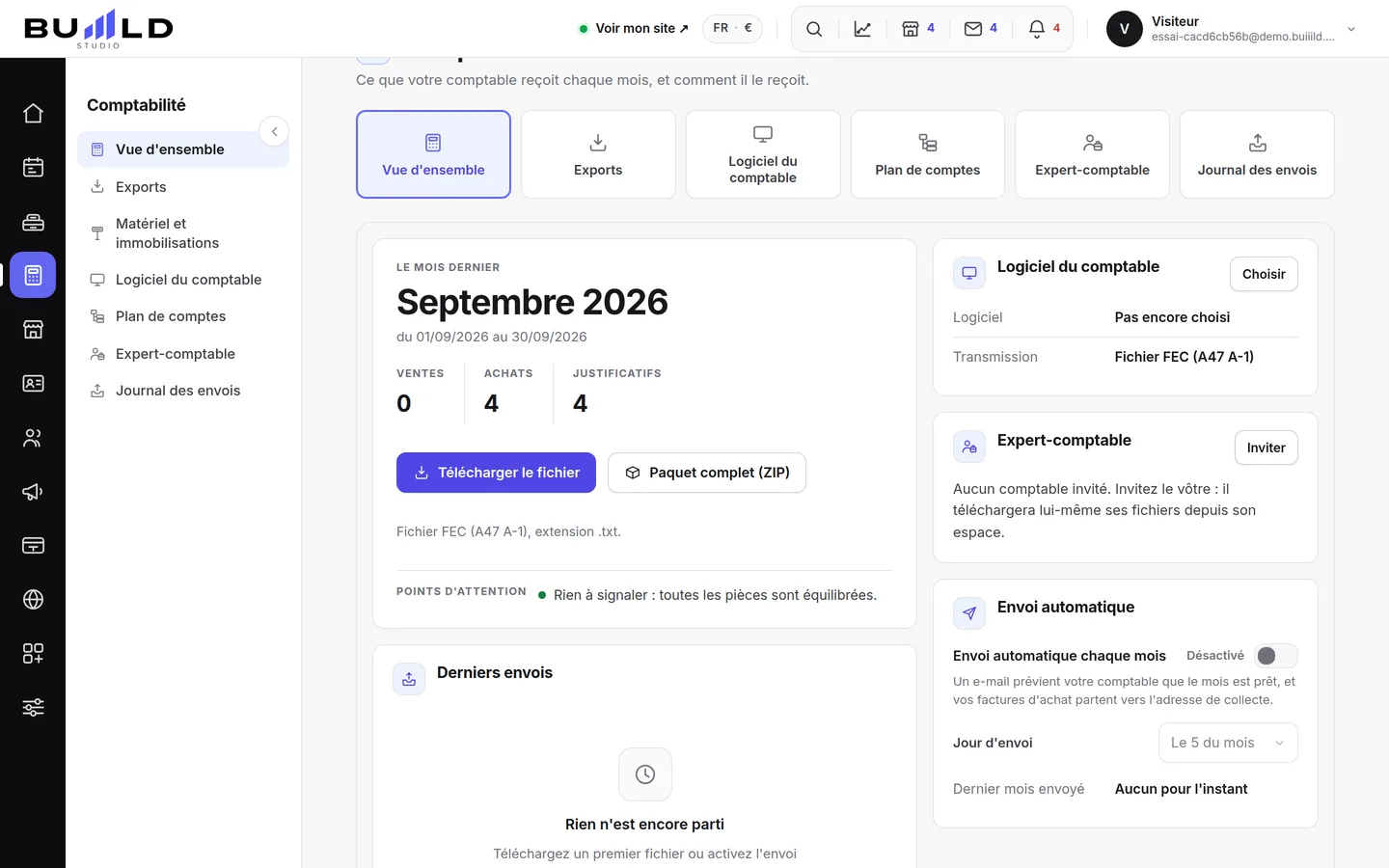The height and width of the screenshot is (868, 1389).
Task: Click the Fichier FEC (A47 A-1) transmission value
Action: 1185,357
